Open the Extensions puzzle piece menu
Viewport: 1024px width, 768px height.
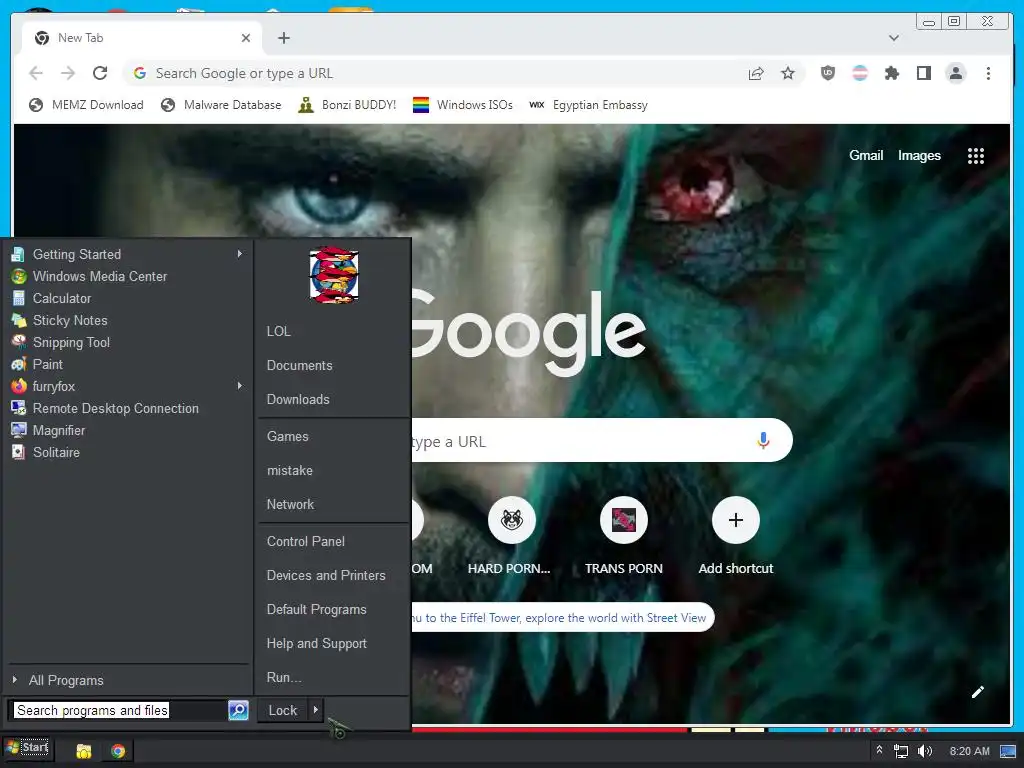pyautogui.click(x=891, y=73)
